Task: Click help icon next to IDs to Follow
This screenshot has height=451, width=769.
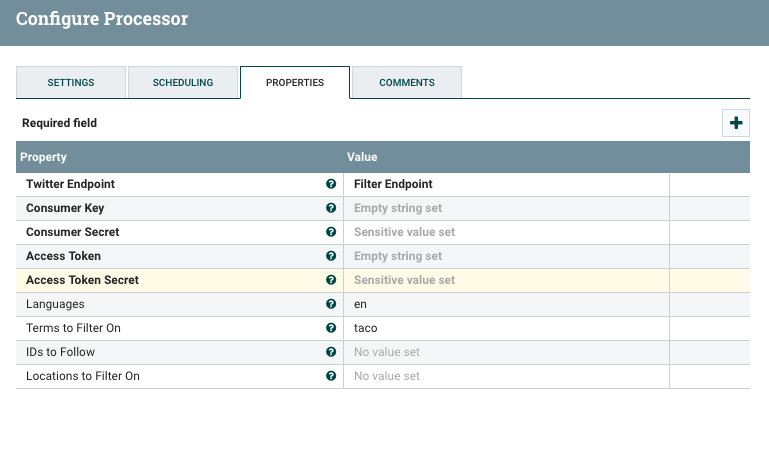Action: click(330, 352)
